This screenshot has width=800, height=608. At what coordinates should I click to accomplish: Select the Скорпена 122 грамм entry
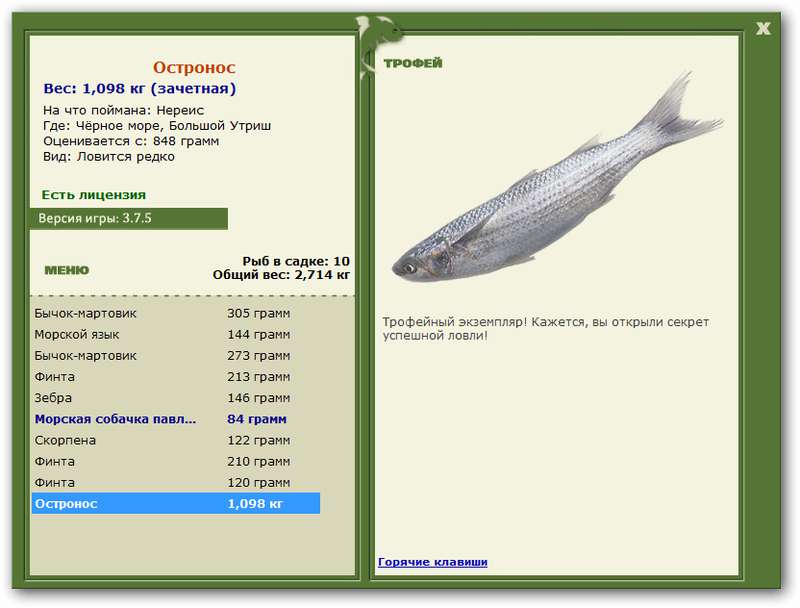tap(176, 440)
